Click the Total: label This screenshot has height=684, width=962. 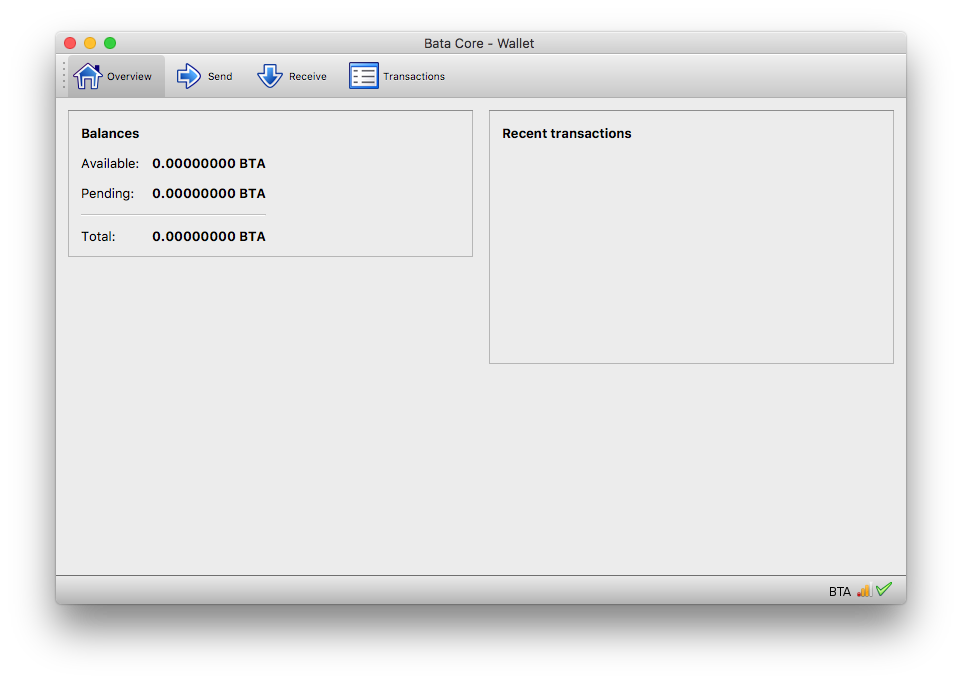[x=98, y=237]
